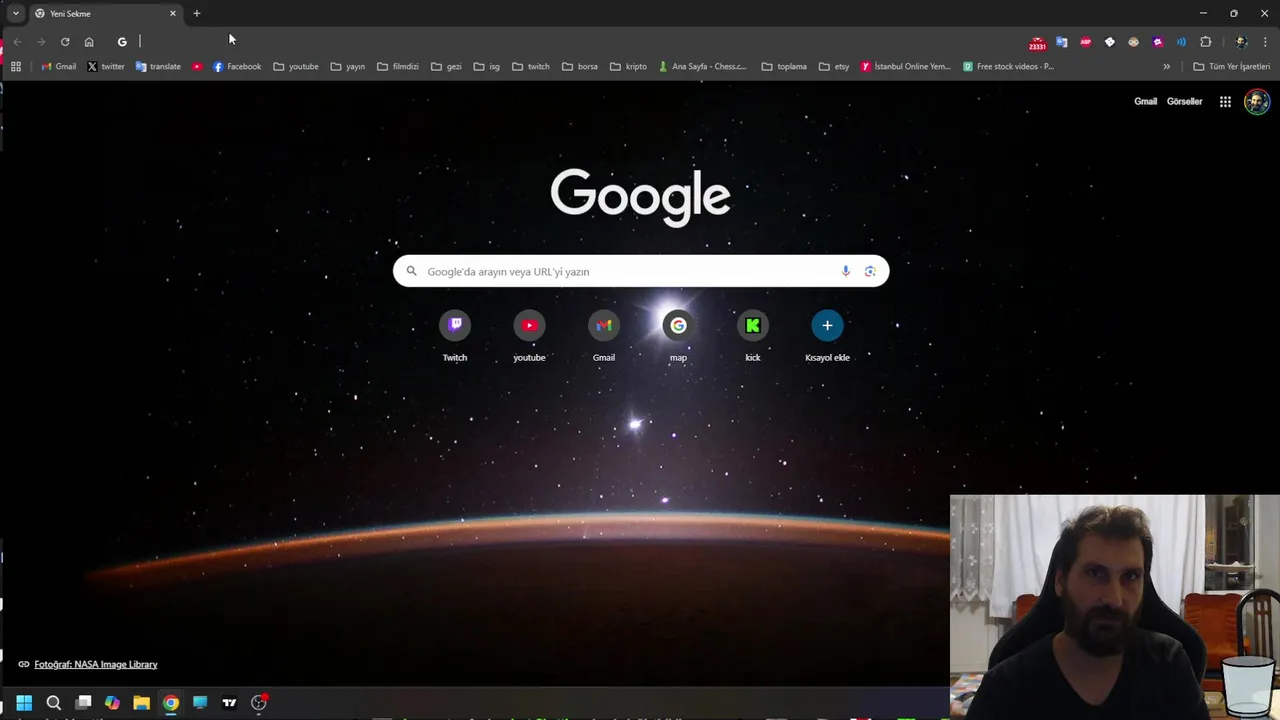Open the translate bookmark
Screen dimensions: 1280x720
[158, 67]
